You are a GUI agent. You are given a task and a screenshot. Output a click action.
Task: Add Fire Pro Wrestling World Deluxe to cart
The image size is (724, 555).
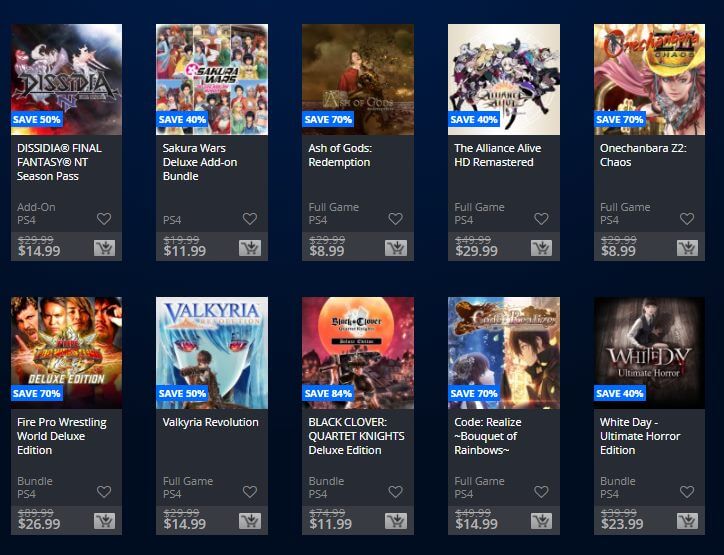(104, 521)
